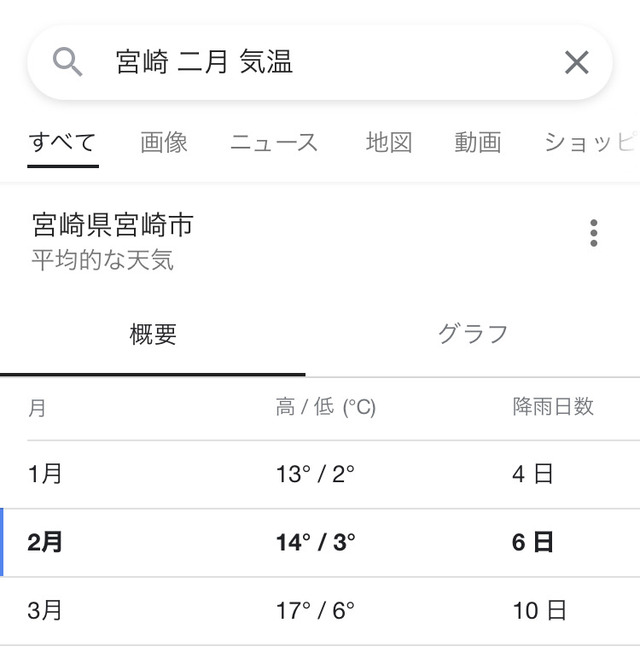Switch to the 画像 tab
Image resolution: width=640 pixels, height=658 pixels.
164,142
